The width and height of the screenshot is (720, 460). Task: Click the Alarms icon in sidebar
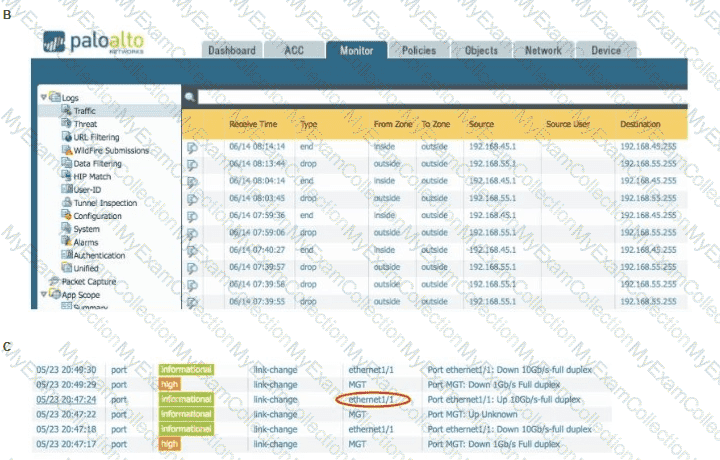(66, 242)
